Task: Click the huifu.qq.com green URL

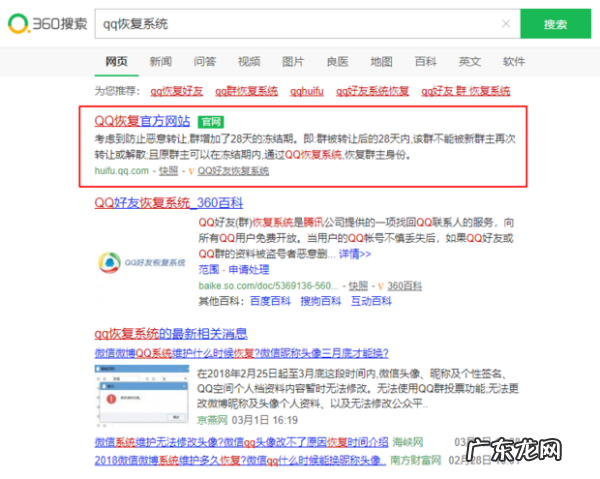Action: (x=122, y=171)
